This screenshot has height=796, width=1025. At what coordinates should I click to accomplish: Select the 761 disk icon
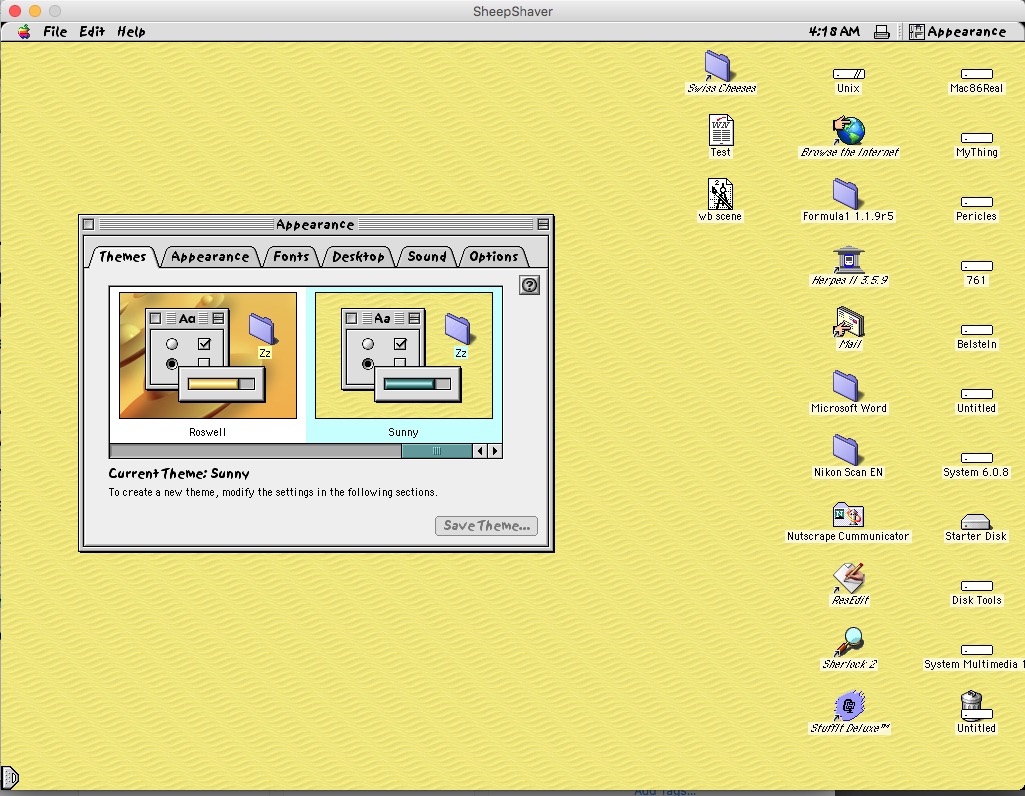977,266
